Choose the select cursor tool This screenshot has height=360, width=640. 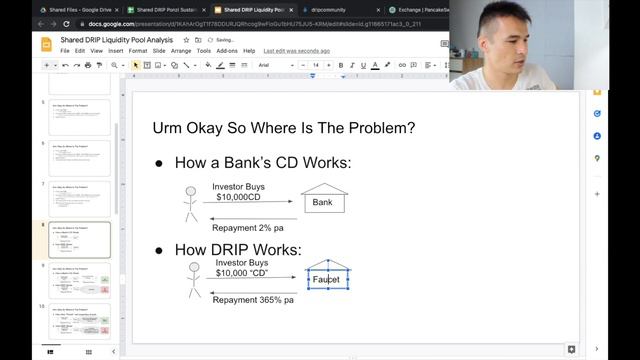[x=136, y=65]
